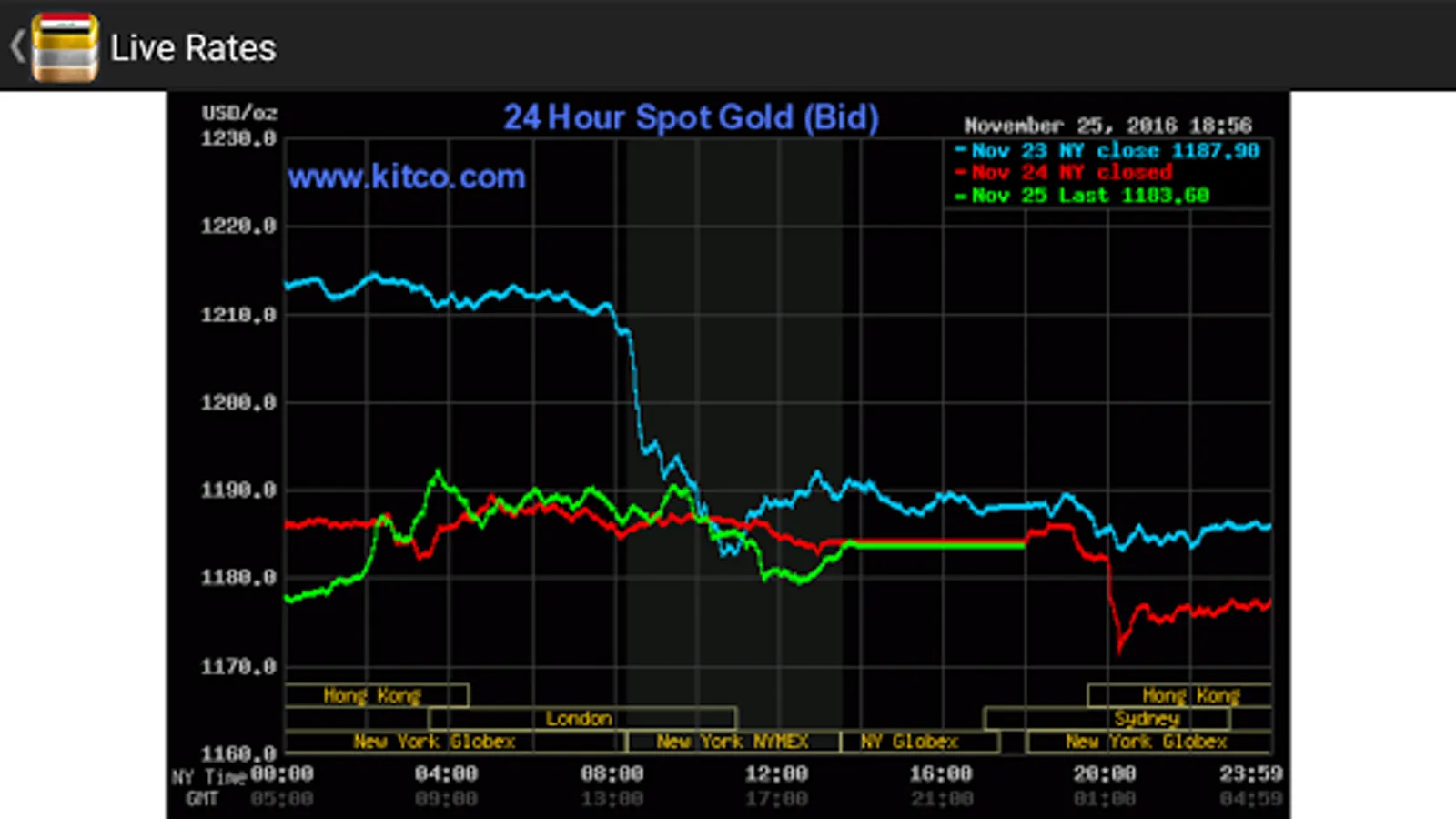
Task: Tap the back arrow in header
Action: (16, 46)
